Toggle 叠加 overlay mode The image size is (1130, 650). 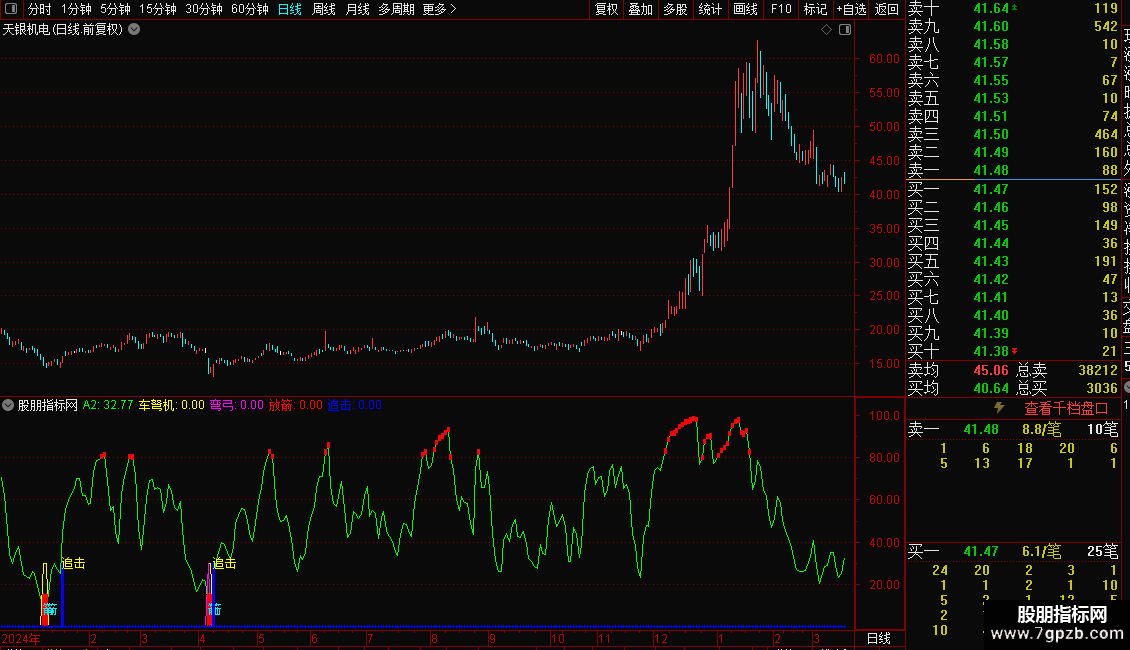click(640, 9)
